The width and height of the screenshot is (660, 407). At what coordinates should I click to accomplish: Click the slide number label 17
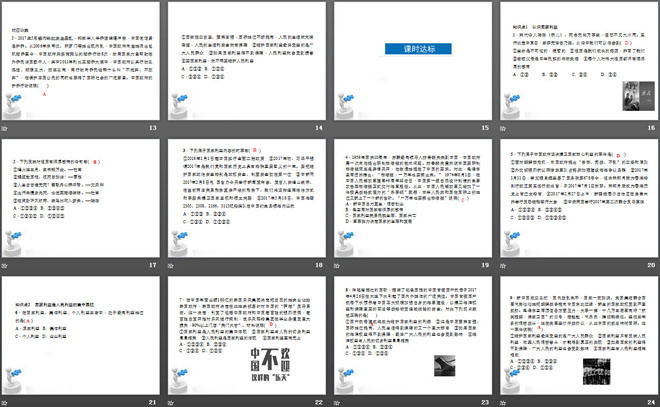click(x=153, y=265)
